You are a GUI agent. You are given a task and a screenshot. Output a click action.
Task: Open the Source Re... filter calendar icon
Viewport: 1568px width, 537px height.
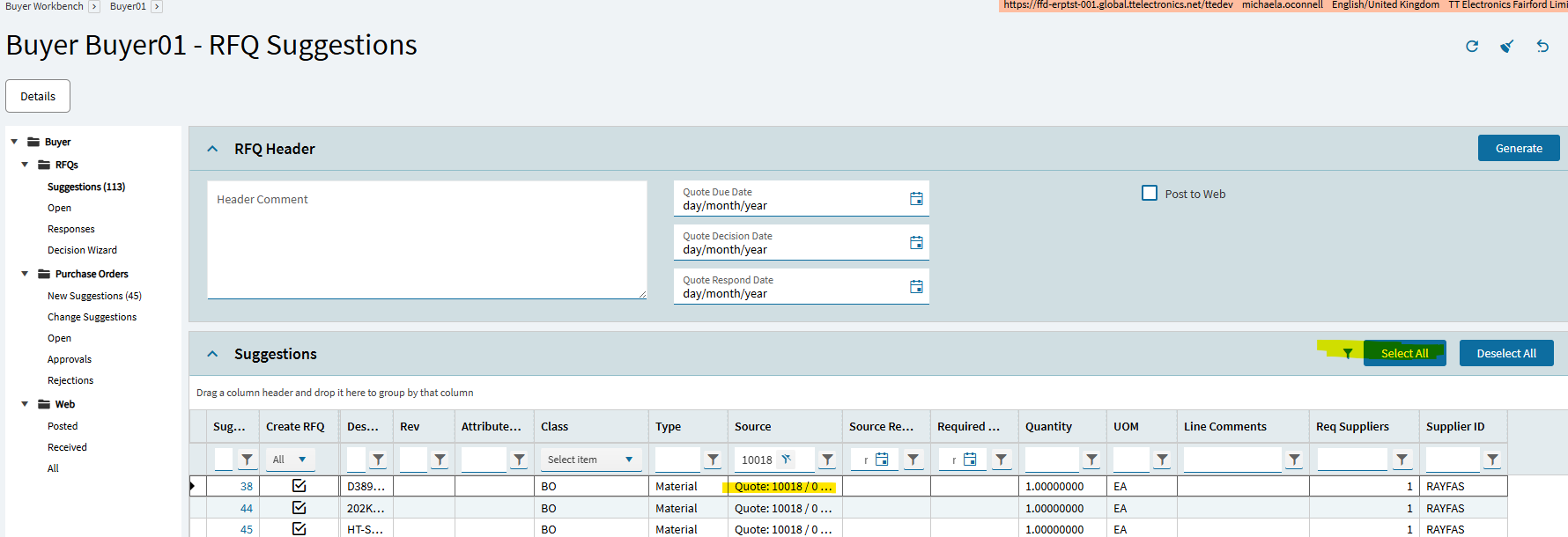coord(882,460)
